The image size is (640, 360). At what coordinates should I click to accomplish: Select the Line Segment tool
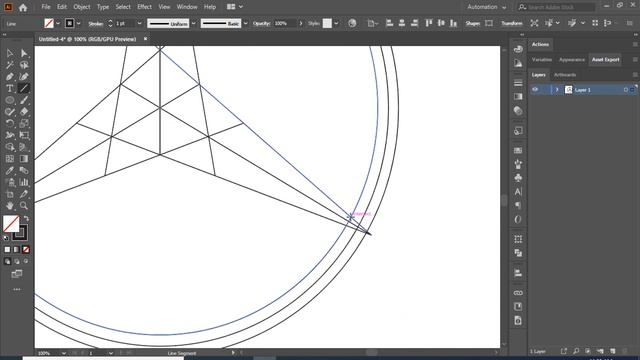(x=24, y=89)
